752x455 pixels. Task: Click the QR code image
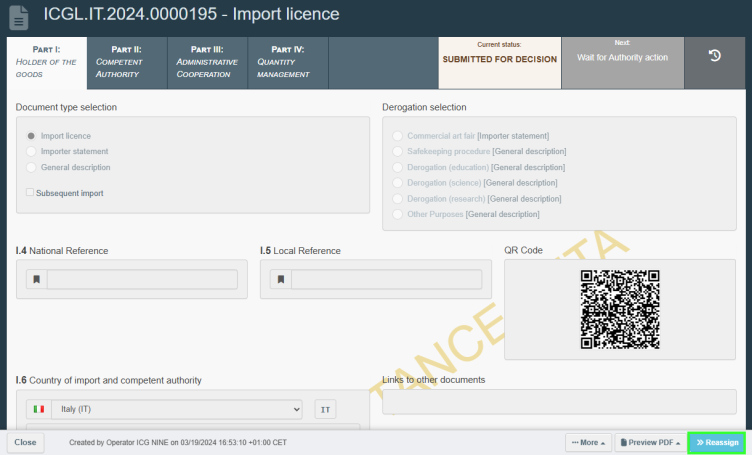tap(620, 309)
